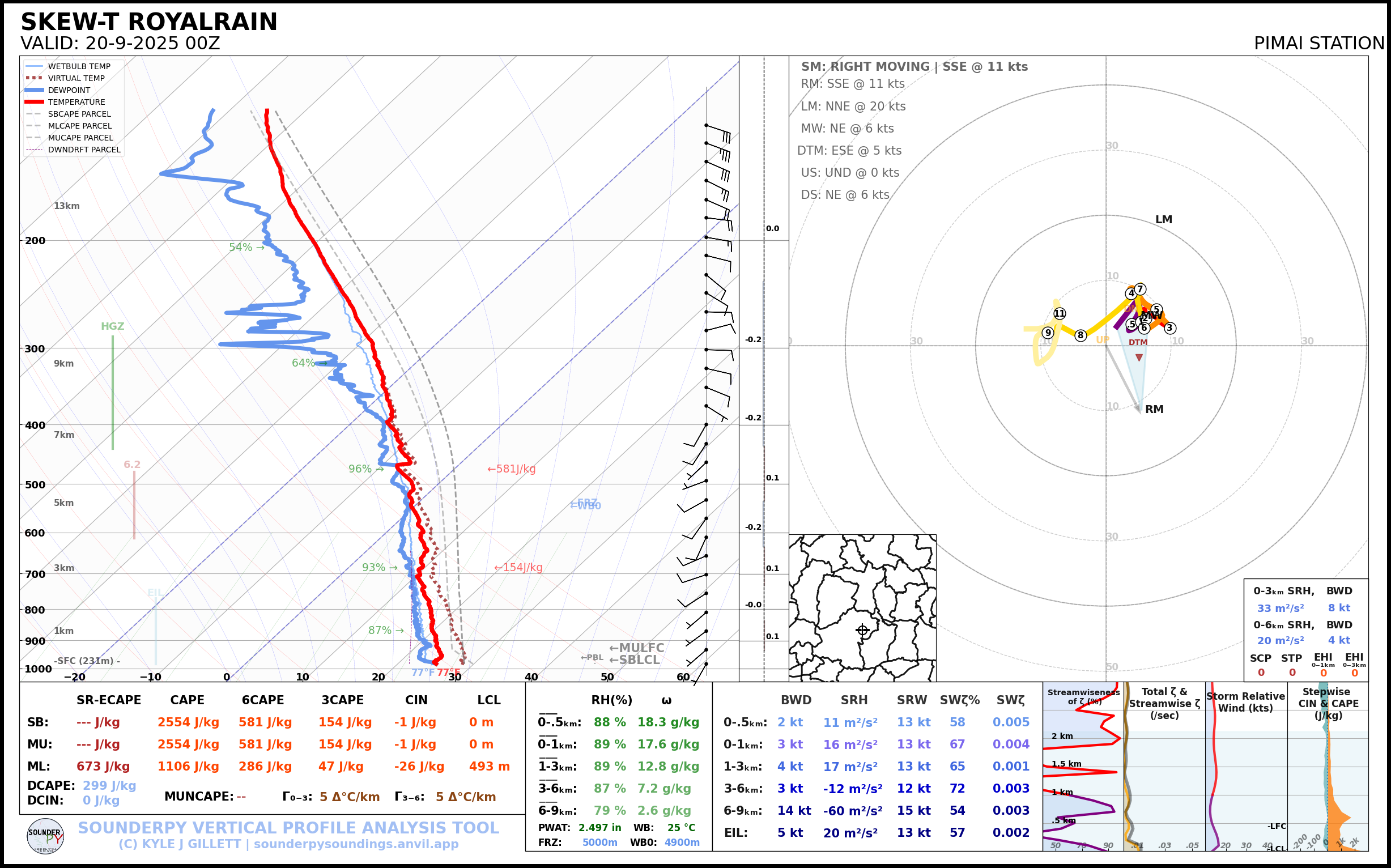Open the sounderpysoundings.anvil.app link

tap(356, 844)
